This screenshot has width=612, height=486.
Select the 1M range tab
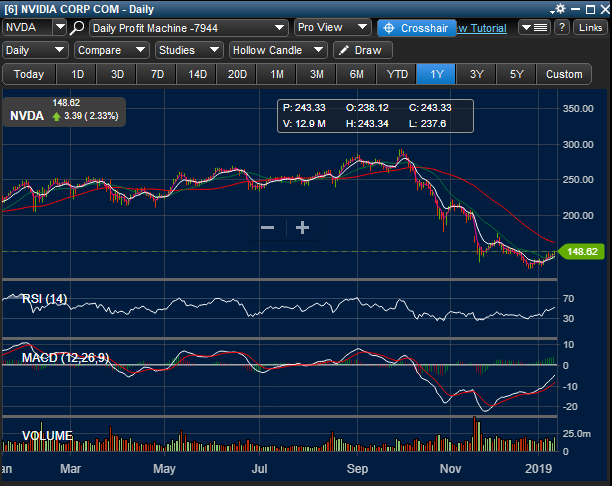pyautogui.click(x=277, y=74)
